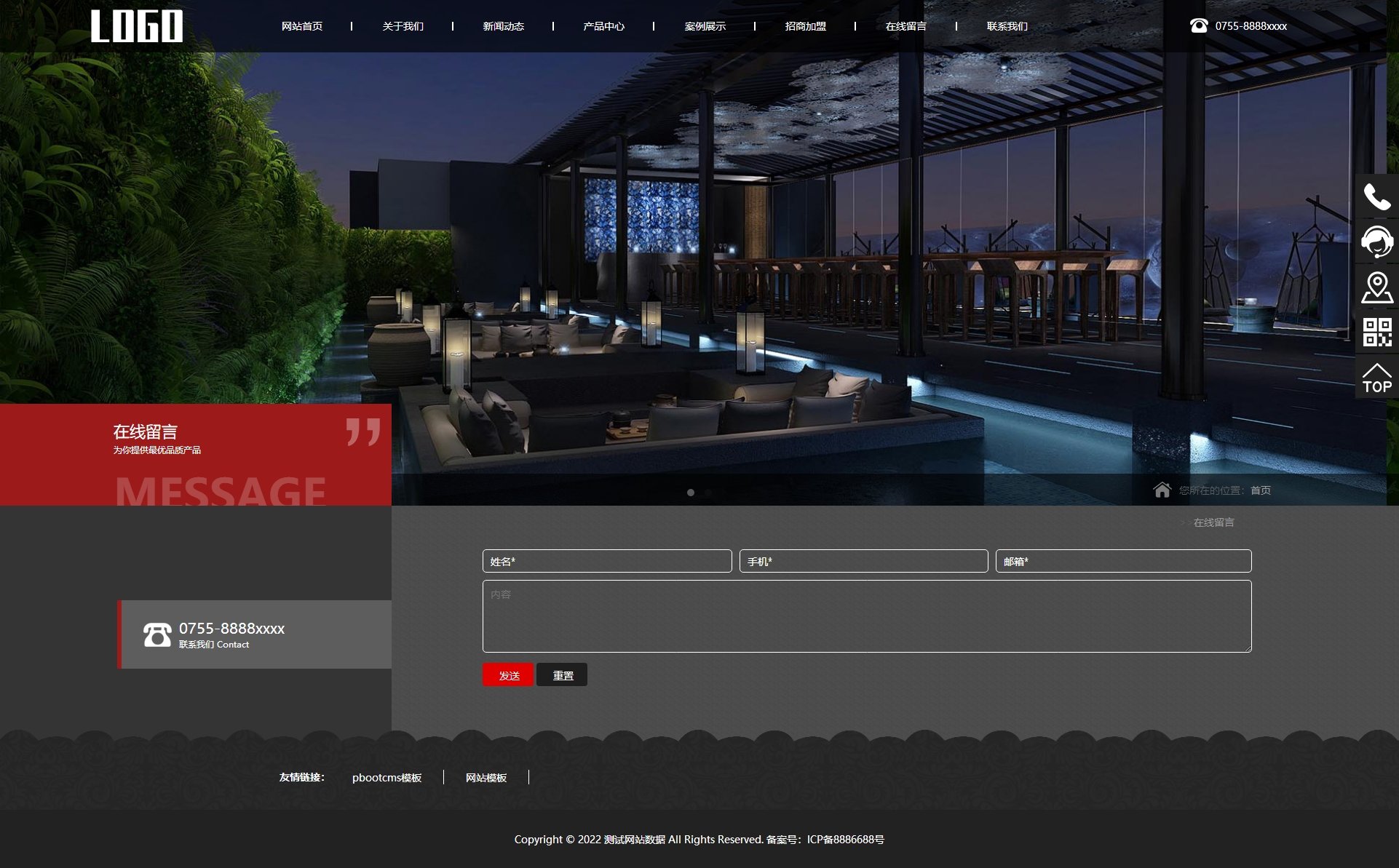Select the first carousel dot indicator
Viewport: 1399px width, 868px height.
pyautogui.click(x=691, y=493)
